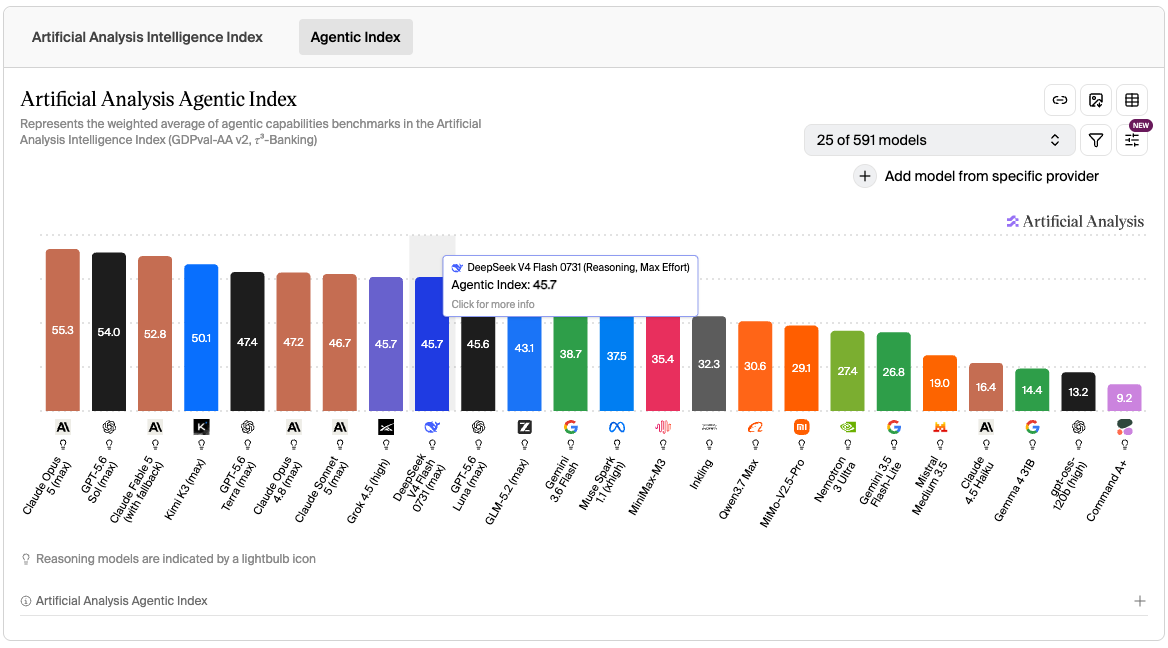The image size is (1168, 648).
Task: Open the filter funnel icon
Action: [1096, 140]
